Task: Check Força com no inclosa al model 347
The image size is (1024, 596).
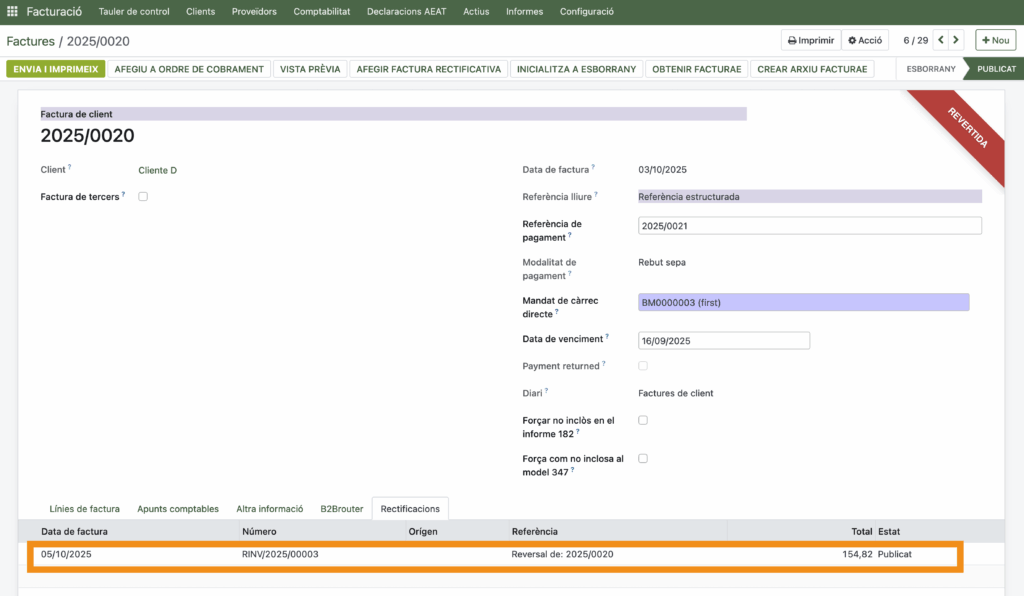Action: tap(643, 459)
